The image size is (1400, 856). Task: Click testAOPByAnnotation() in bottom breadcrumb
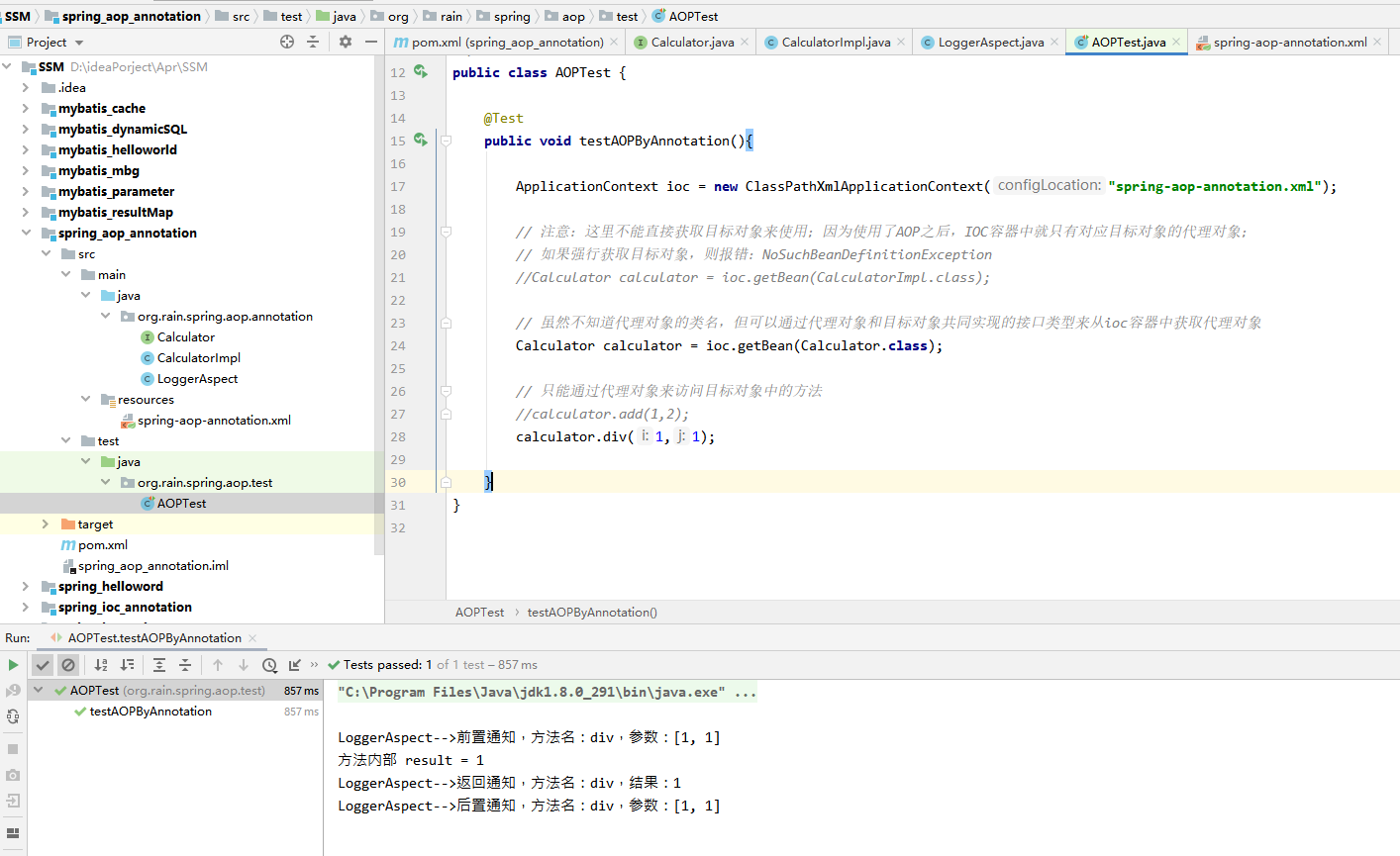[x=592, y=613]
